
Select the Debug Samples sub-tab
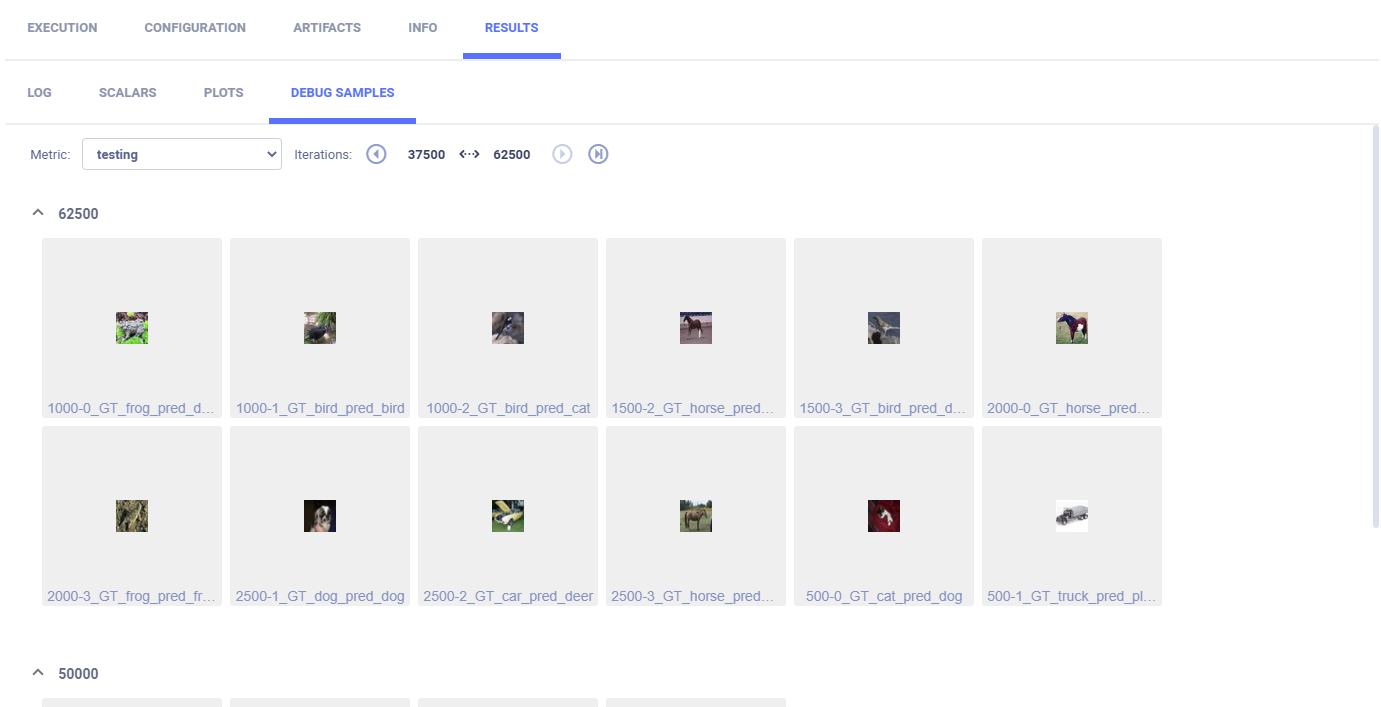[x=342, y=93]
